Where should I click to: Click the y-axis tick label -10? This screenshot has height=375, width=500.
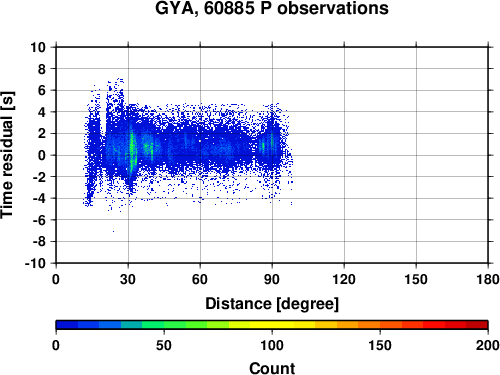click(x=35, y=263)
